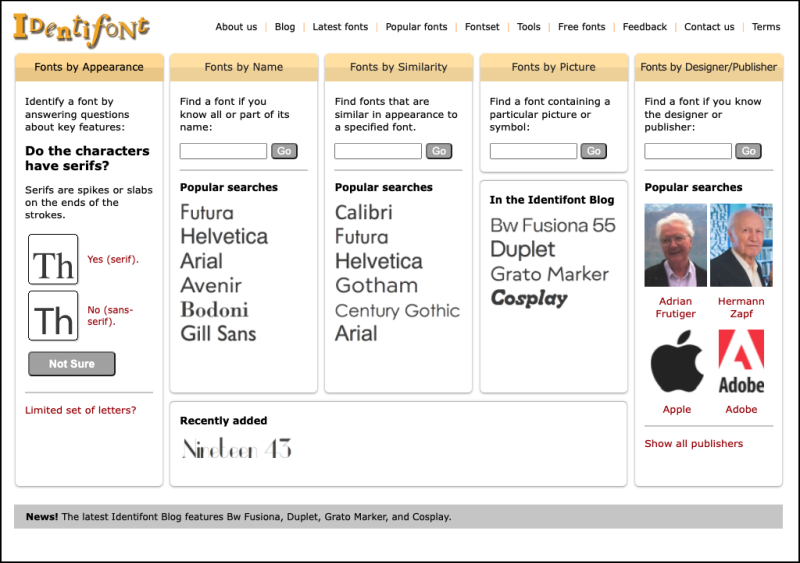Open the Apple logo publisher
This screenshot has width=800, height=563.
coord(677,361)
